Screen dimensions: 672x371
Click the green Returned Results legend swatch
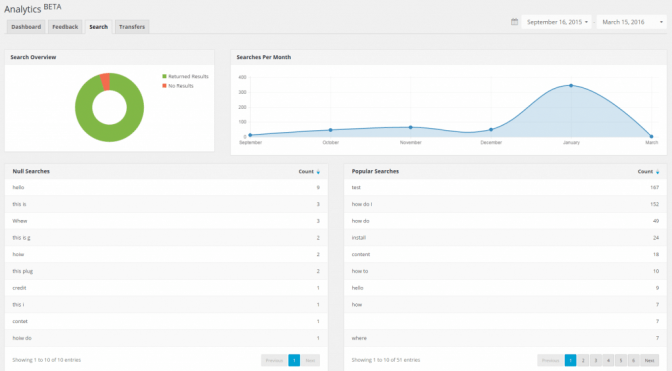coord(164,76)
